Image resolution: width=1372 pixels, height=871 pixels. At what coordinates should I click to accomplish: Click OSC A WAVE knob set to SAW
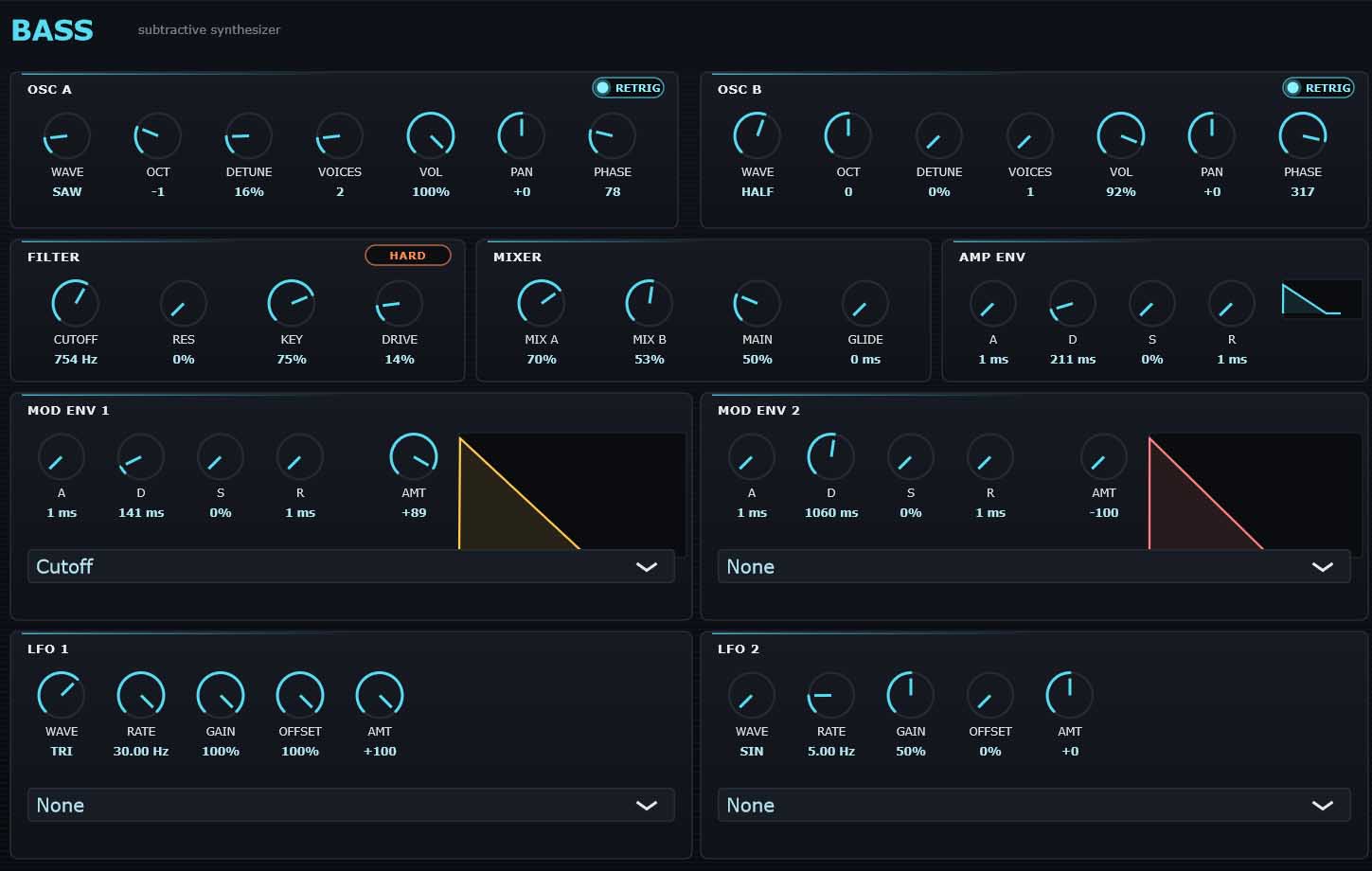tap(67, 136)
